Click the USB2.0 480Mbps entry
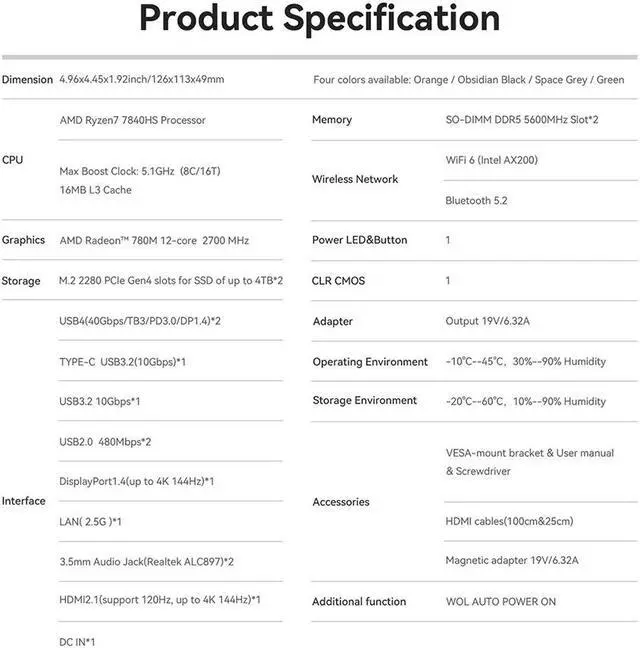 click(105, 441)
